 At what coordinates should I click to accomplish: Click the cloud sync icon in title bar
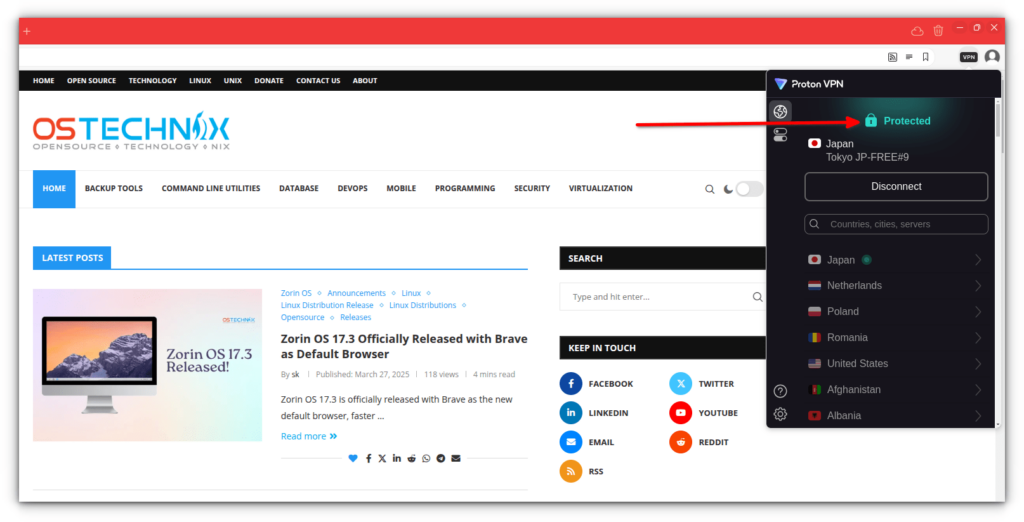[917, 31]
